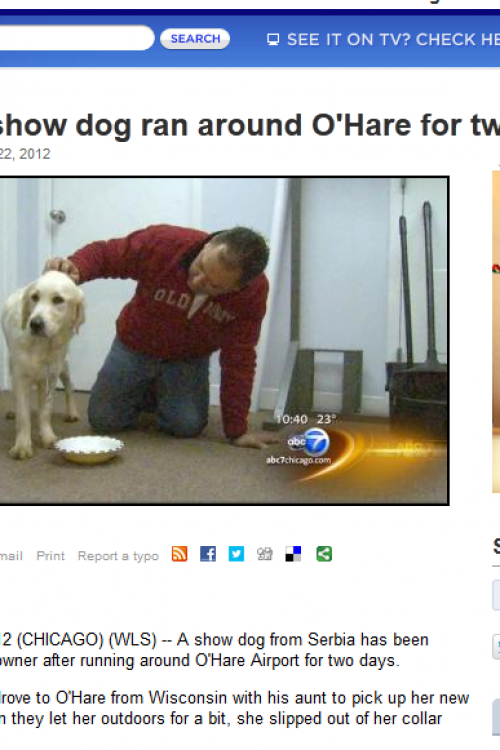Share the article via Twitter icon

[x=236, y=554]
